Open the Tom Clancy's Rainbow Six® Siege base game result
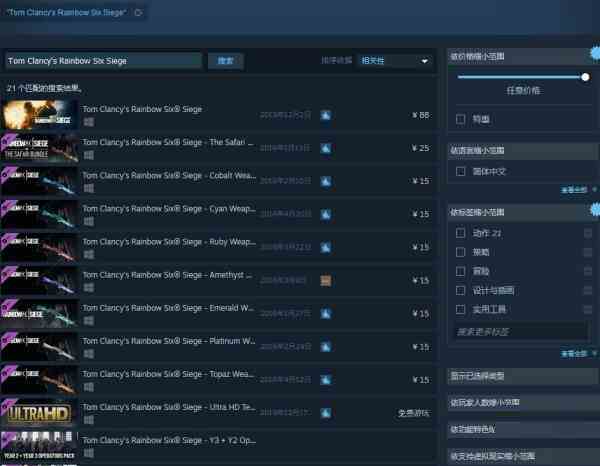 click(x=142, y=109)
